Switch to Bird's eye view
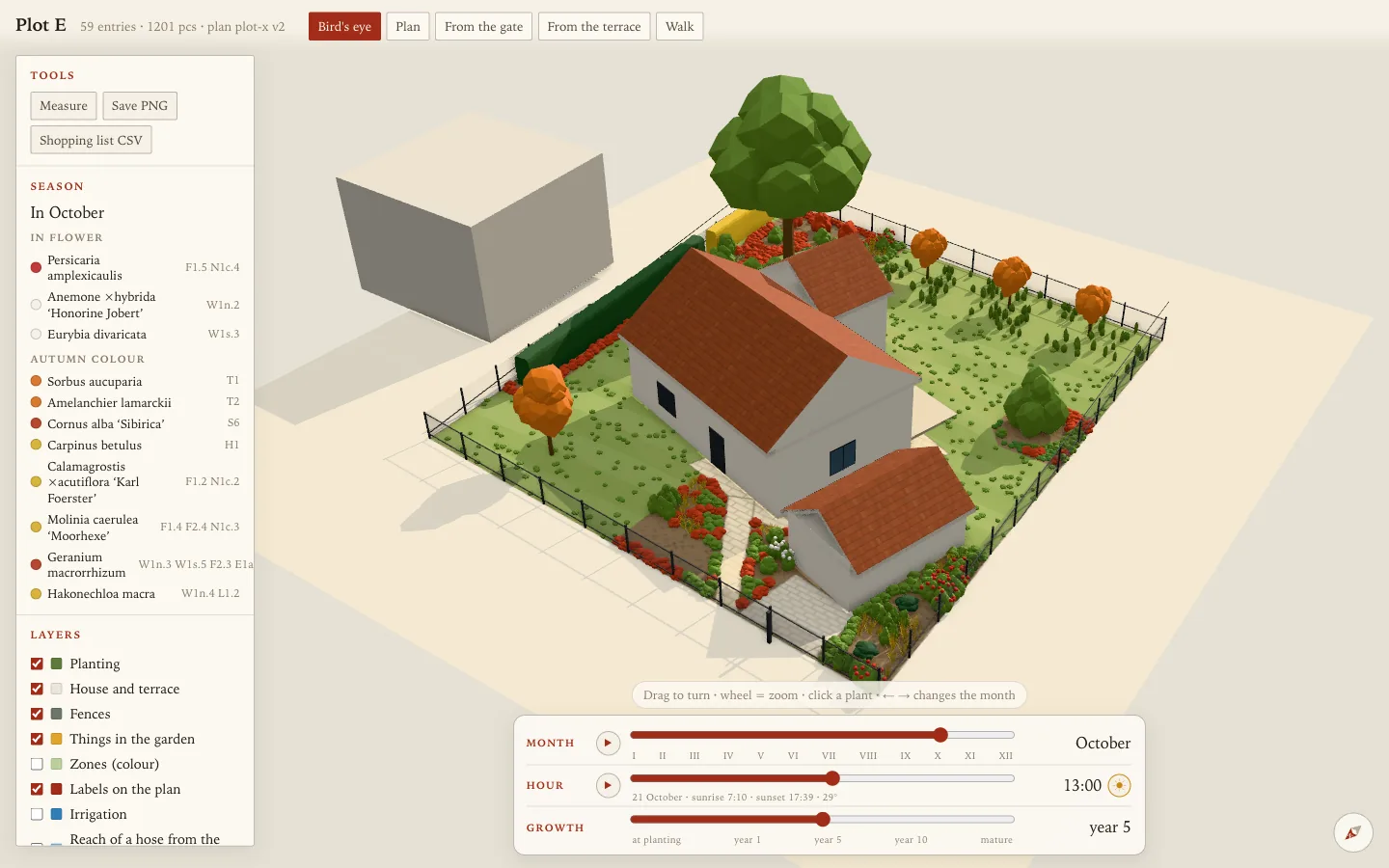 [x=344, y=26]
